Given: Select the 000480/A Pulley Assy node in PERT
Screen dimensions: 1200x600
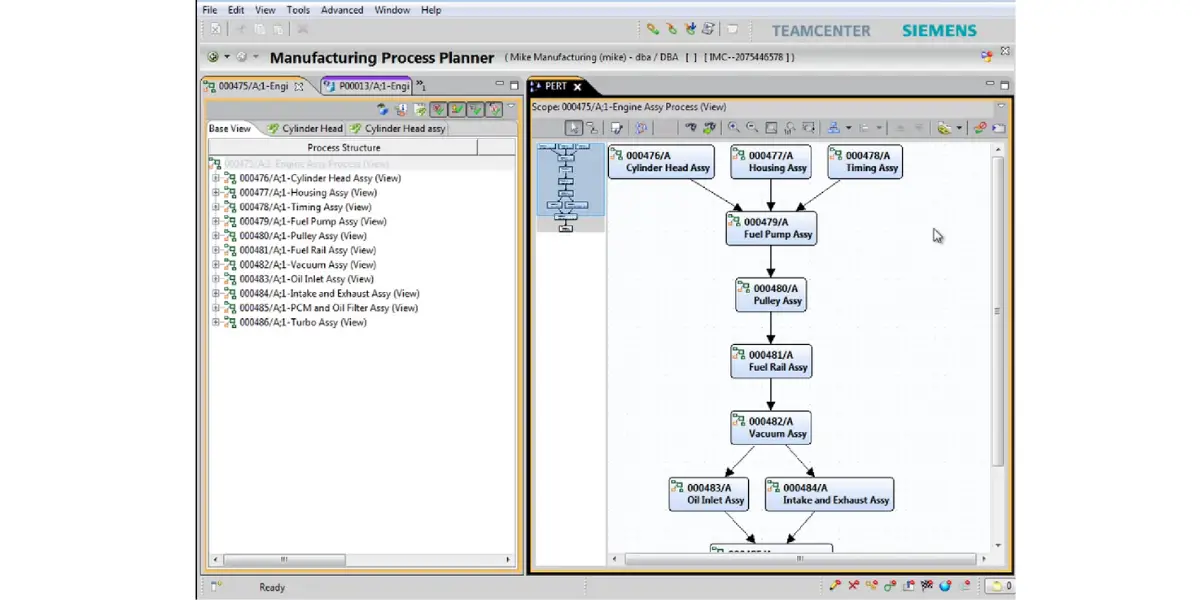Looking at the screenshot, I should coord(771,294).
